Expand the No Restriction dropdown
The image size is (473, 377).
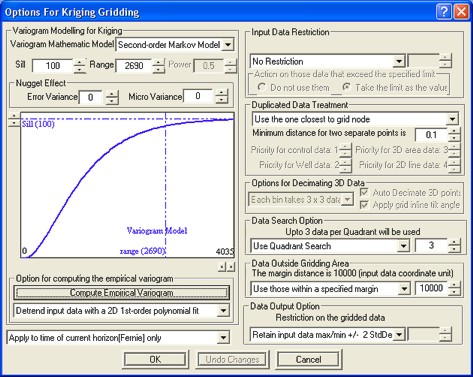[399, 61]
